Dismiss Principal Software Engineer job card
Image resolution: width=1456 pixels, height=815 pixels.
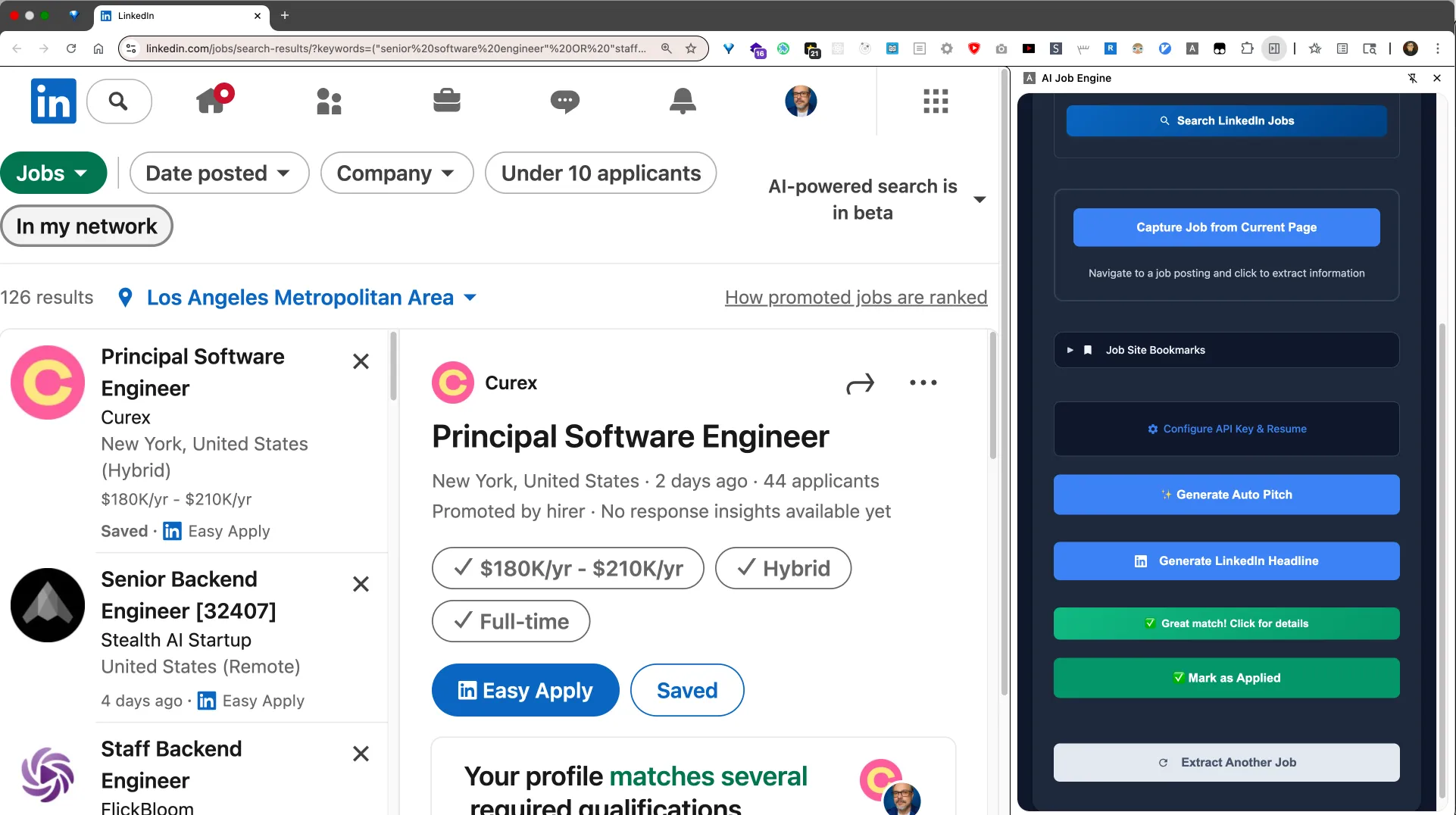point(361,361)
